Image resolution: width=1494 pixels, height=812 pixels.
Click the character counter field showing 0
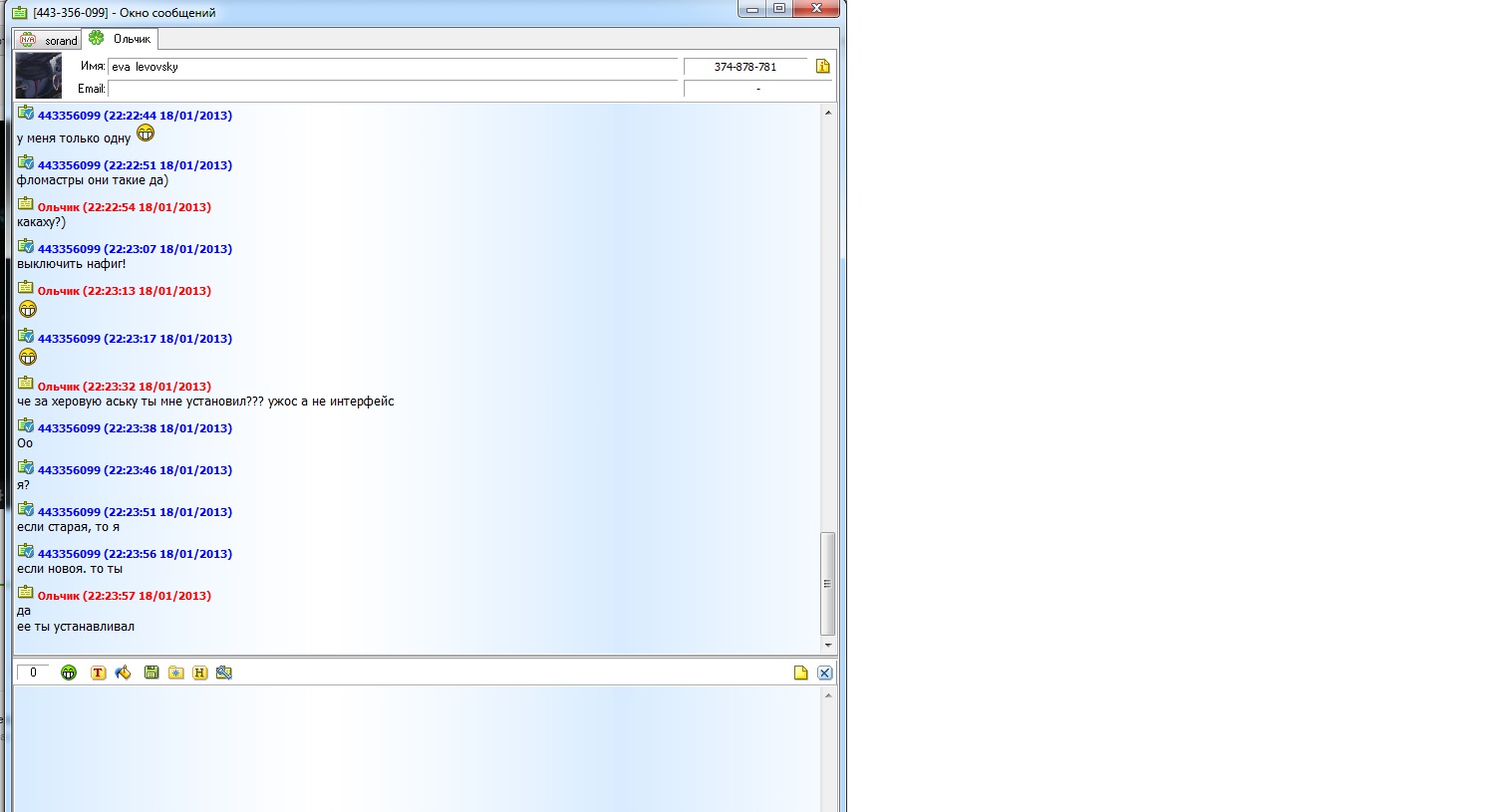point(33,673)
